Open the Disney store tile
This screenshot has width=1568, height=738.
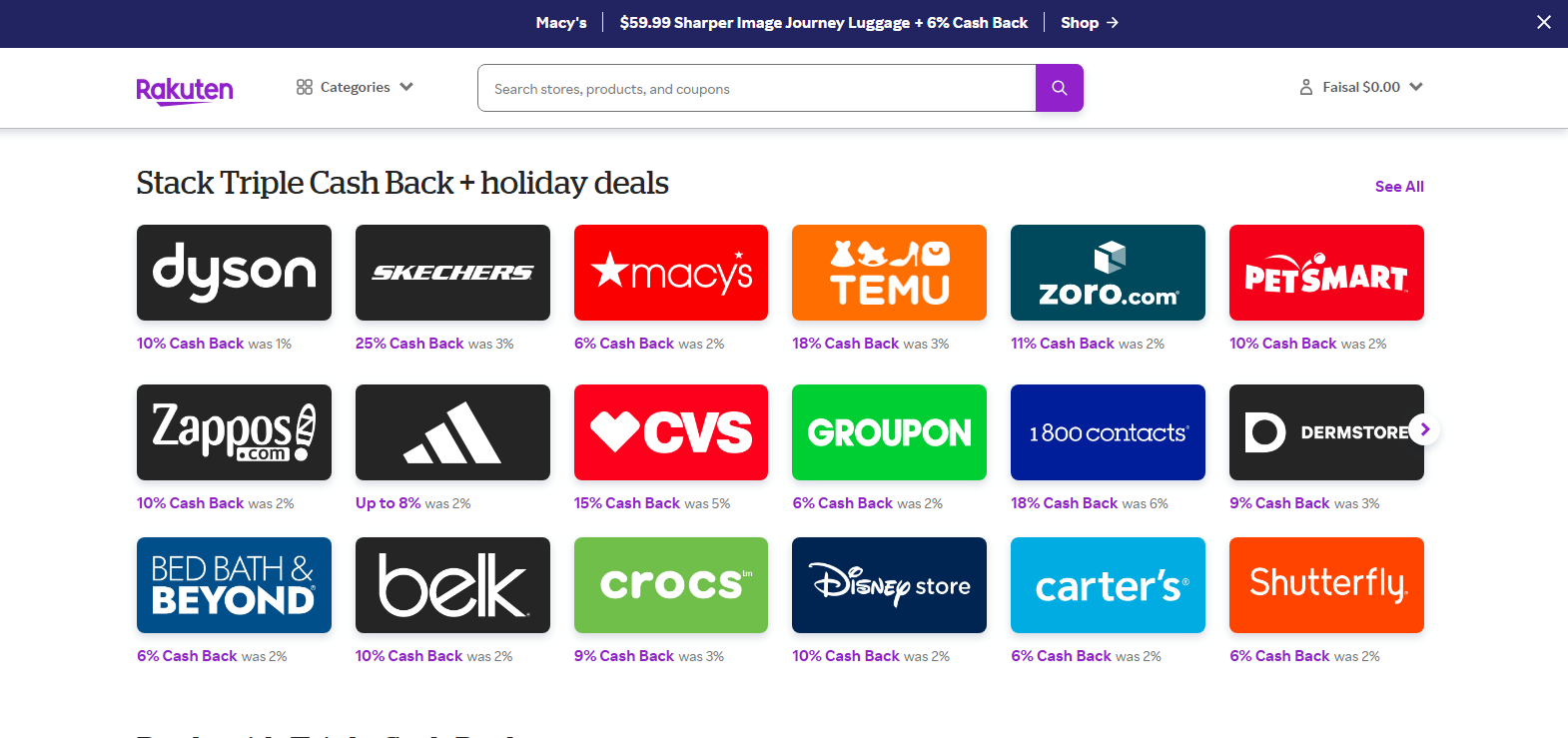(889, 585)
